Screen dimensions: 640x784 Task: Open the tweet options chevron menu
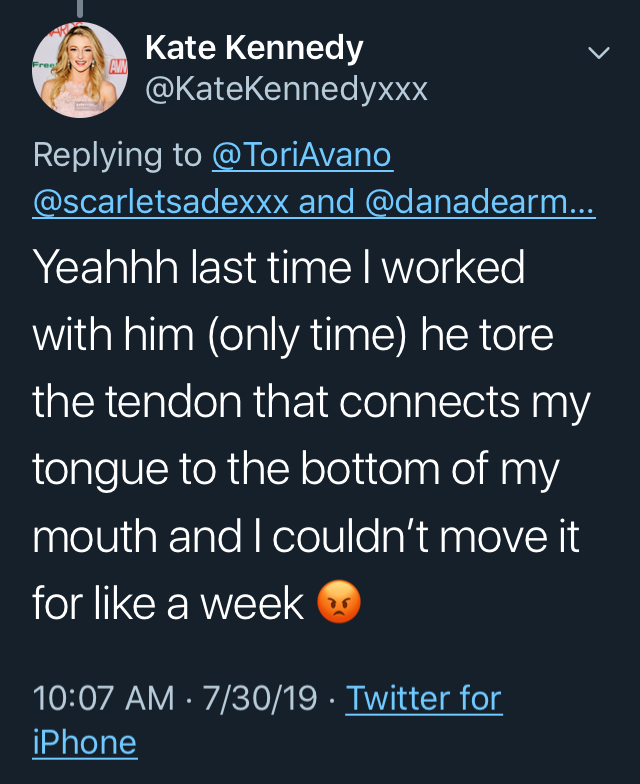[x=598, y=52]
